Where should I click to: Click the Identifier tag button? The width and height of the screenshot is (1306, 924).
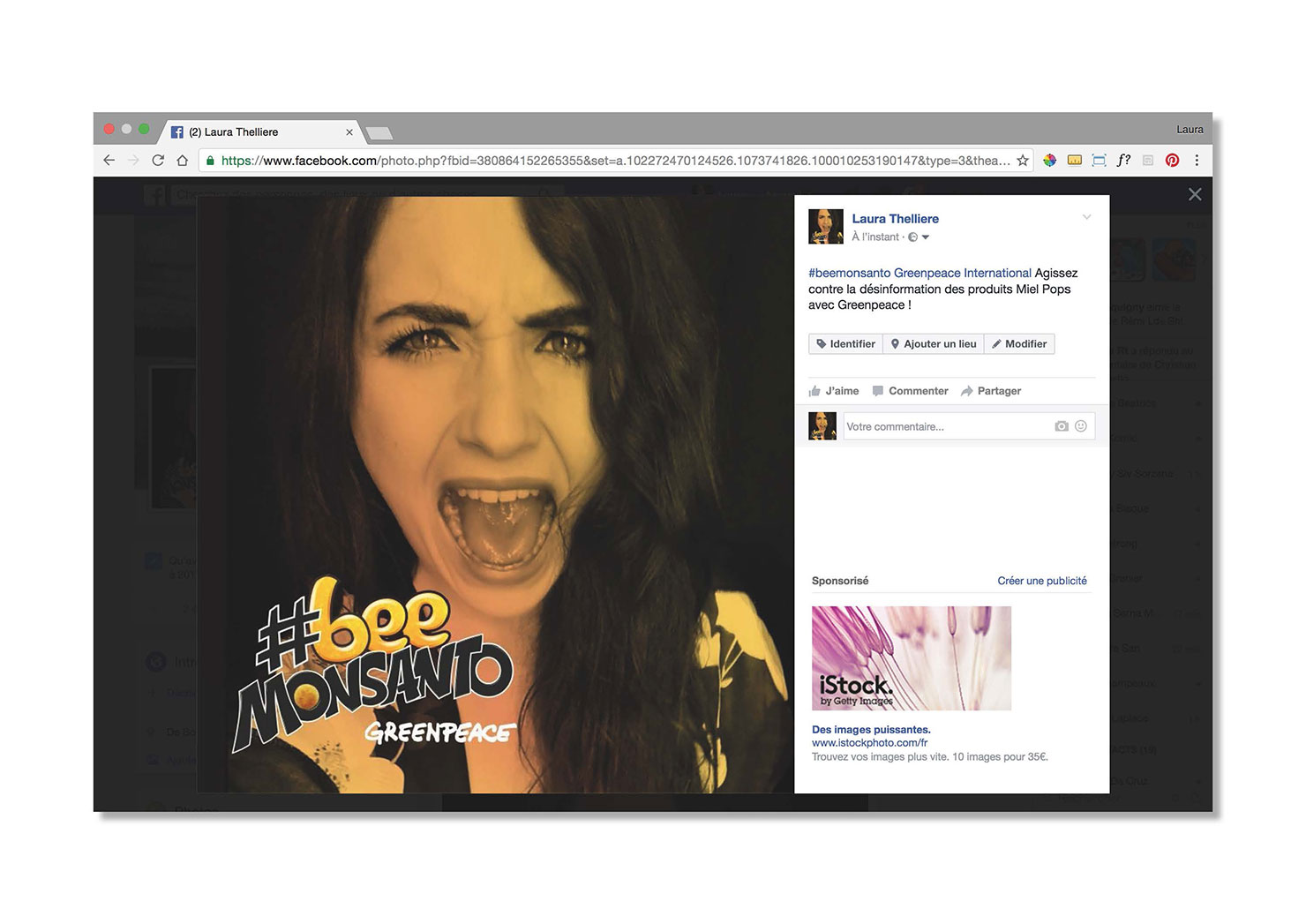[x=845, y=344]
